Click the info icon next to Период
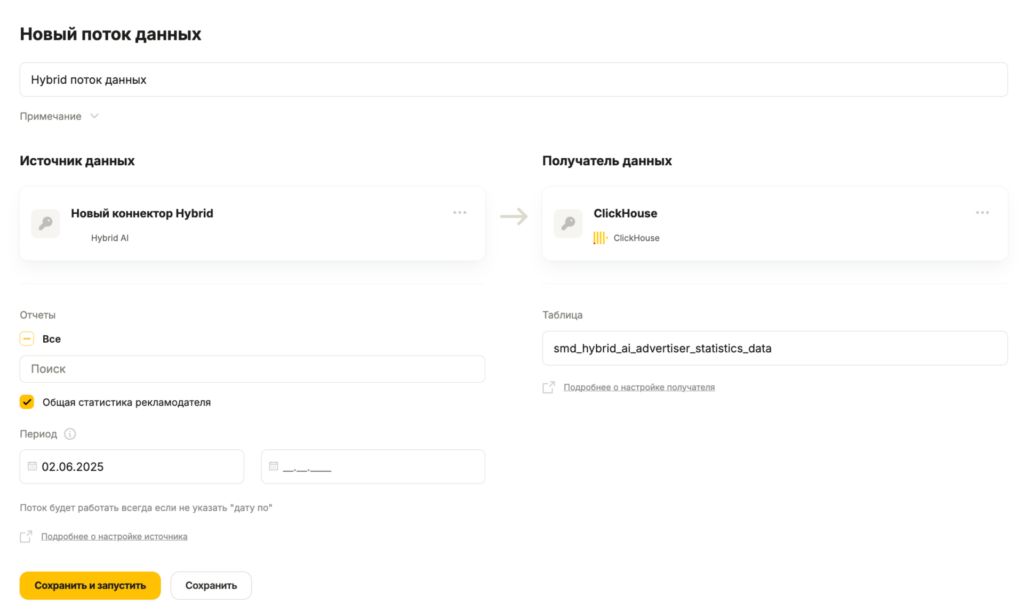This screenshot has height=613, width=1024. [70, 434]
